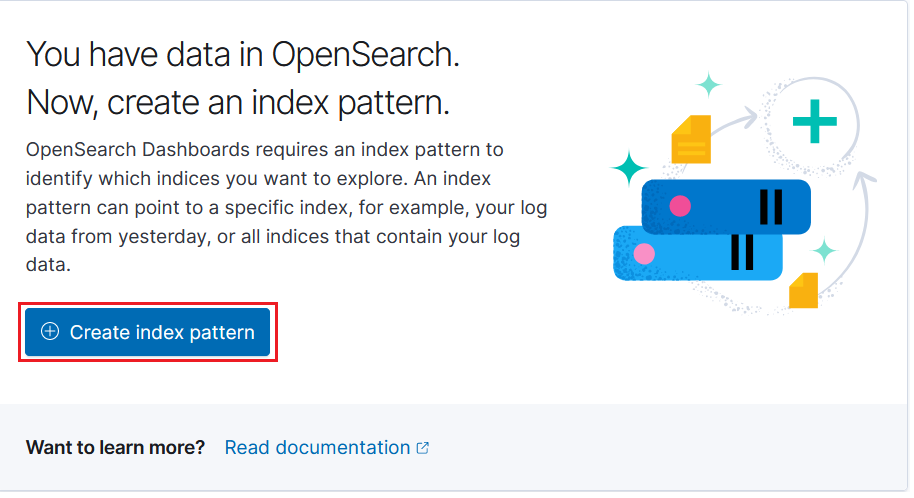Click the pink dot on light blue server

(644, 254)
